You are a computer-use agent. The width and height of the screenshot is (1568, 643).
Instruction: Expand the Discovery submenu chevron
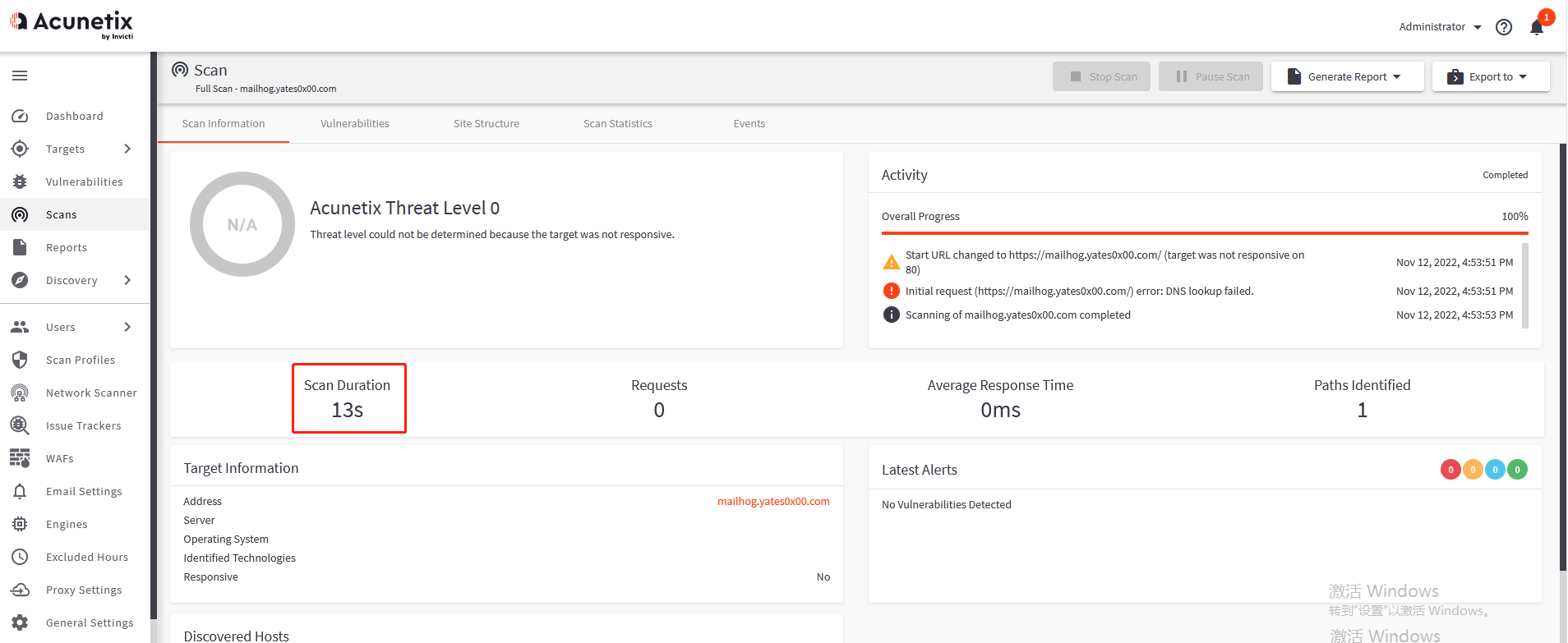coord(127,280)
